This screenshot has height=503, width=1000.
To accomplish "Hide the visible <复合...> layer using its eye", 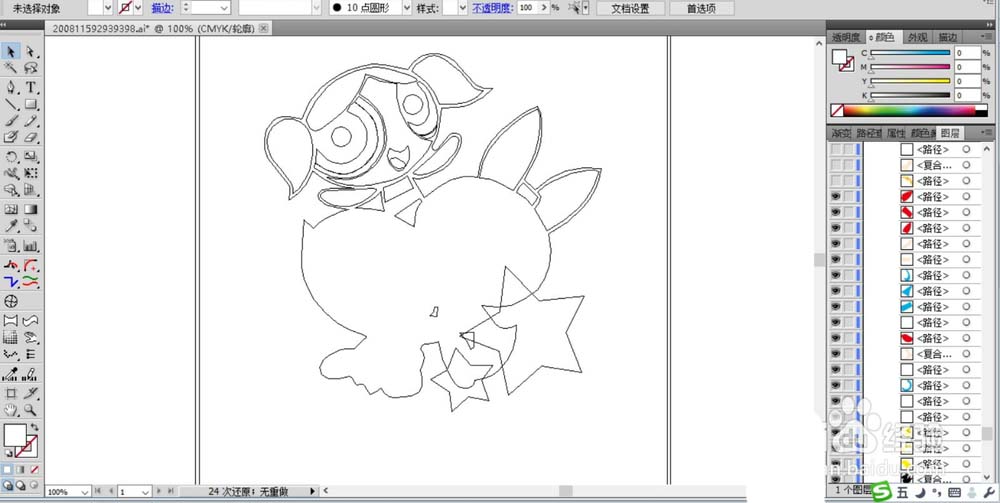I will [x=835, y=354].
